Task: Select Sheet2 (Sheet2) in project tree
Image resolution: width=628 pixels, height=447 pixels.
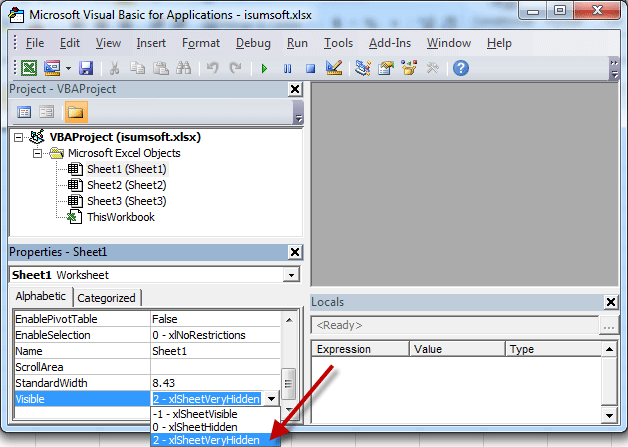Action: pyautogui.click(x=127, y=185)
